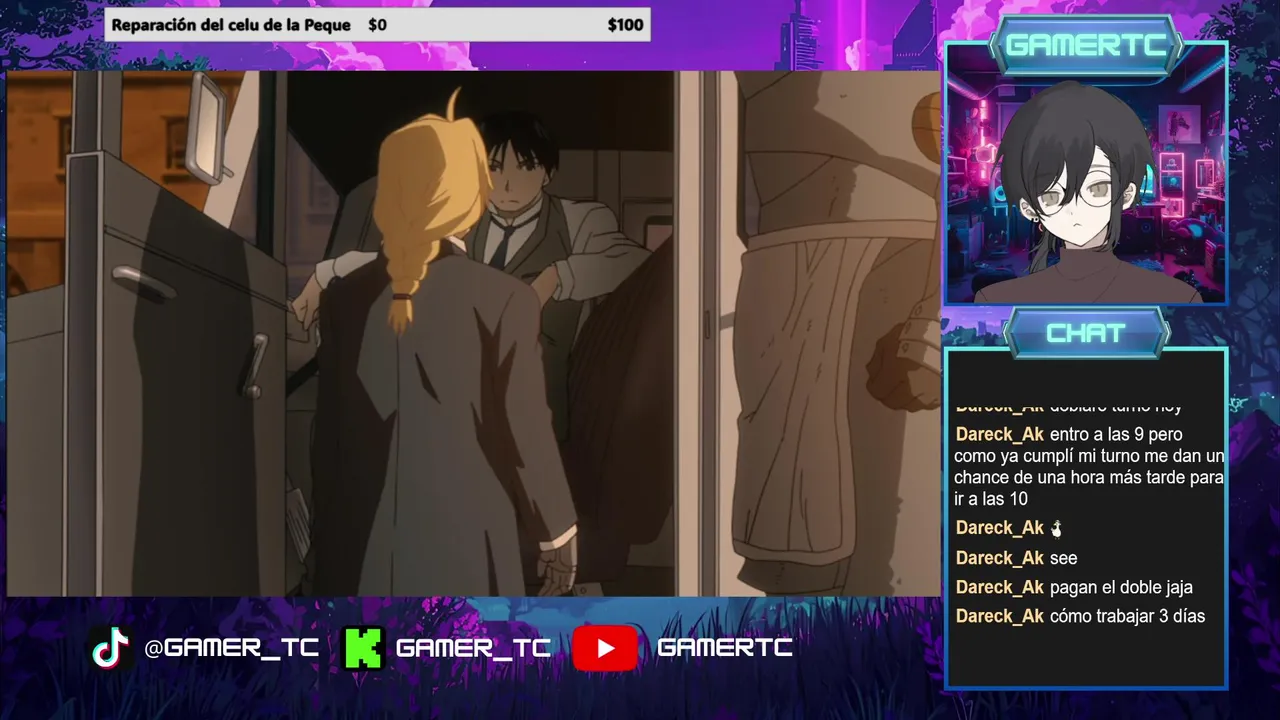
Task: Click the GAMERTC YouTube channel name
Action: coord(725,648)
